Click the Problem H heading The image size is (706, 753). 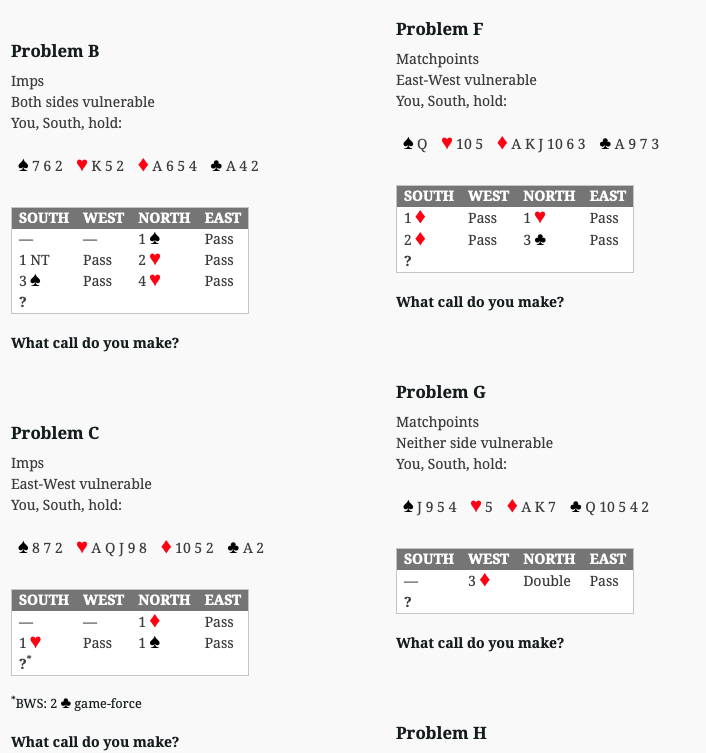441,733
